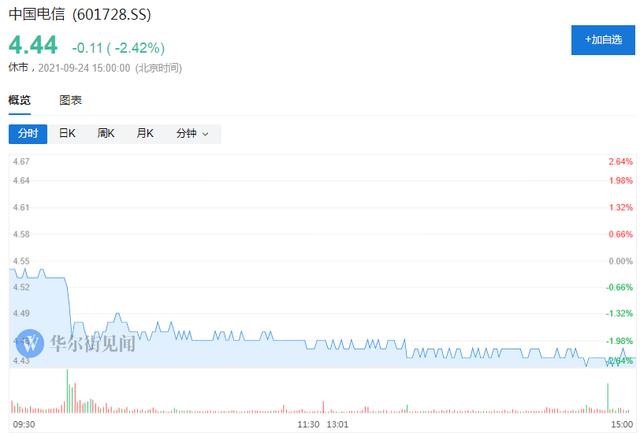Switch chart to 日K
640x433 pixels.
pos(67,133)
